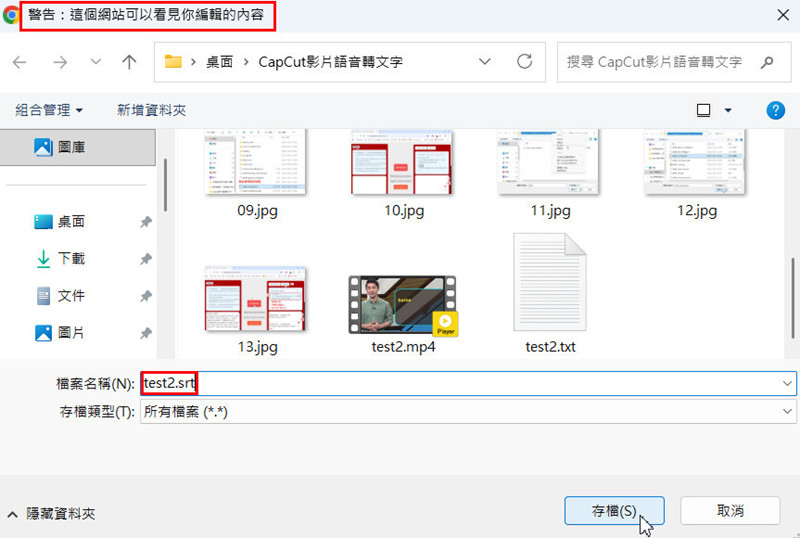Click the Up one level arrow
800x538 pixels.
[128, 62]
